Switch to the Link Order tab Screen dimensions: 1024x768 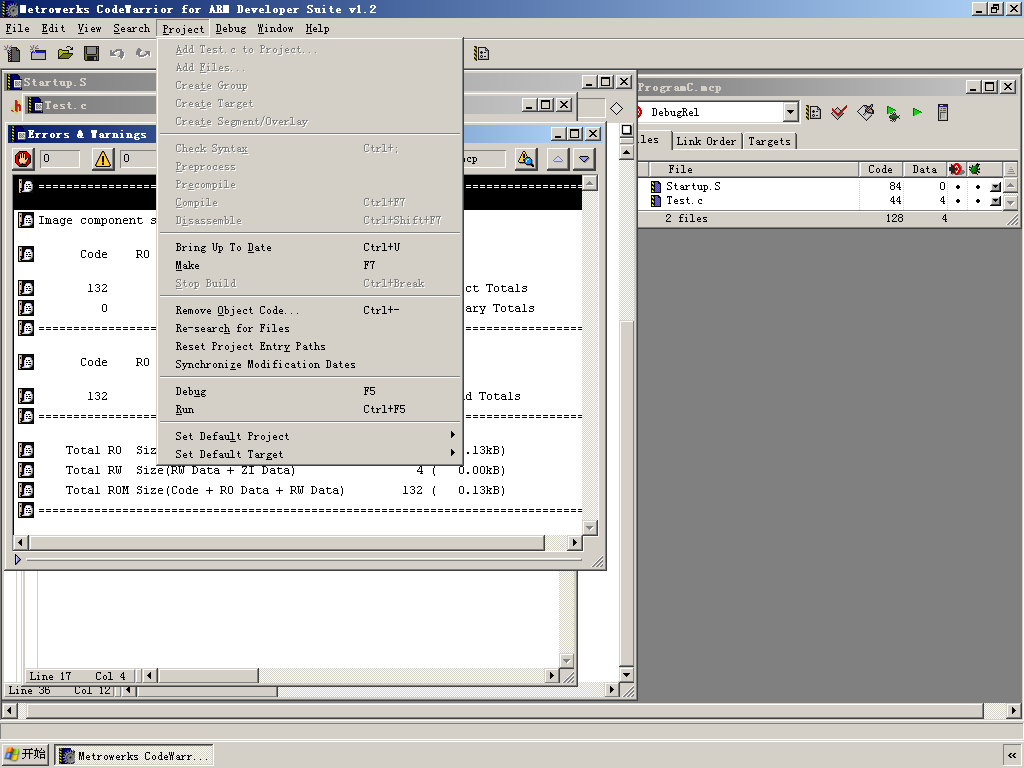[x=706, y=141]
